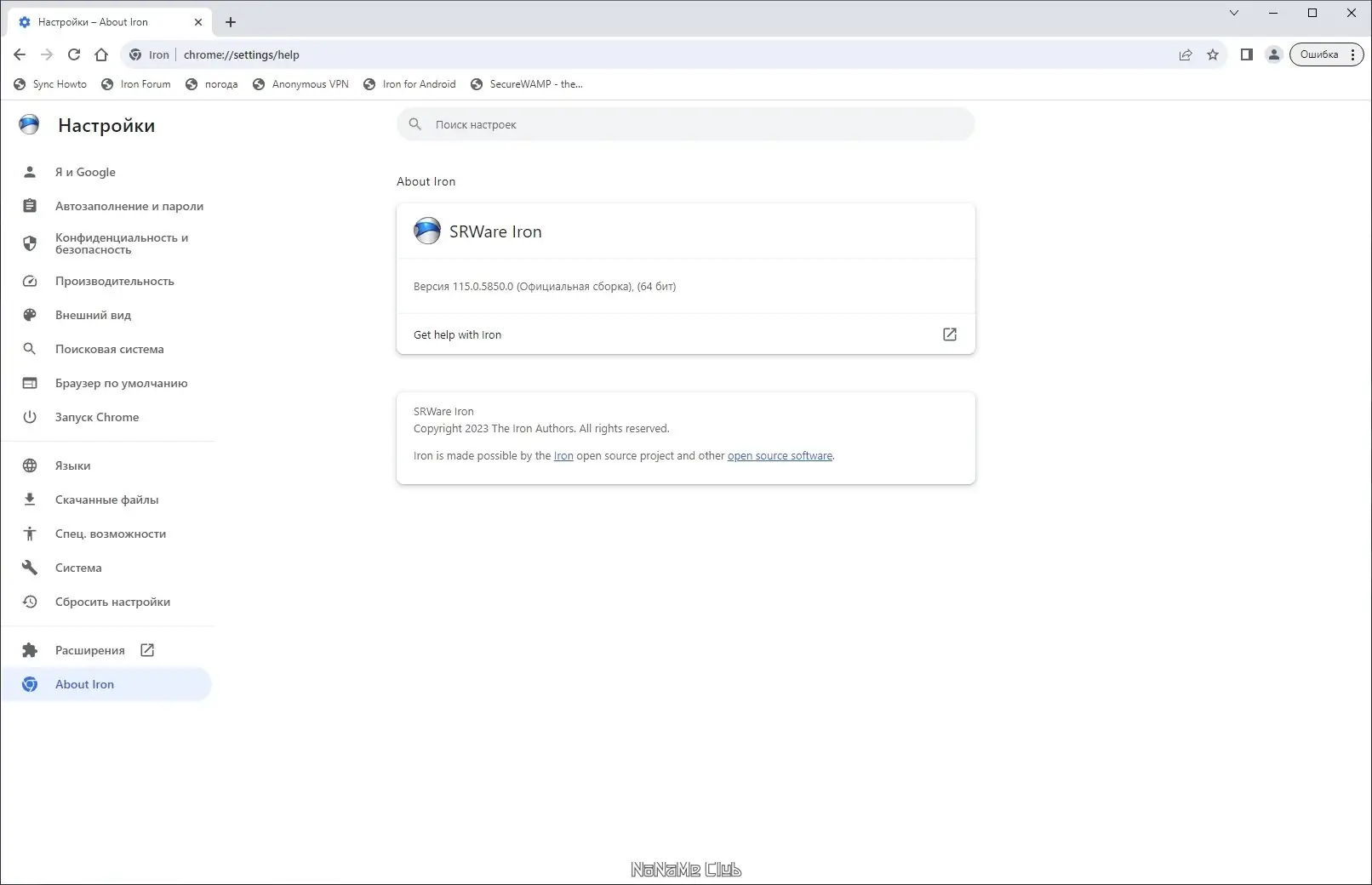The image size is (1372, 885).
Task: Open Языки settings section
Action: [107, 465]
